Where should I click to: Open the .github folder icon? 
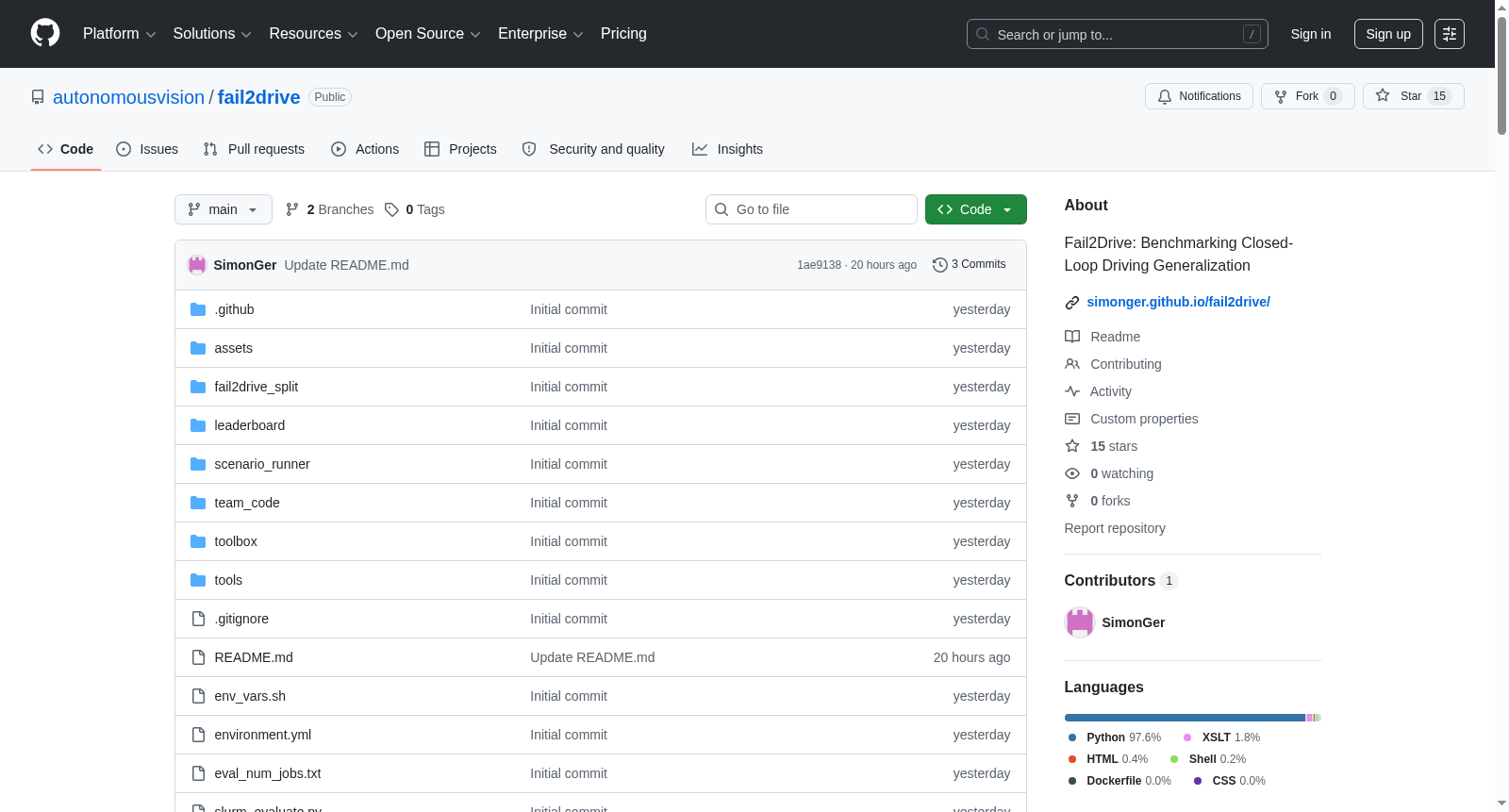click(x=198, y=309)
